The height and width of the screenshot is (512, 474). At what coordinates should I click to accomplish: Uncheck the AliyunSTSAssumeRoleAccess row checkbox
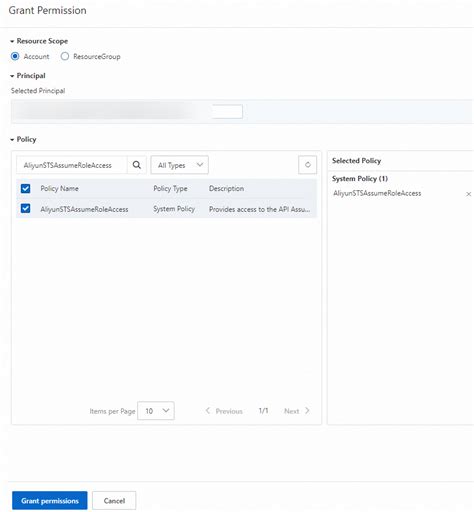(25, 209)
